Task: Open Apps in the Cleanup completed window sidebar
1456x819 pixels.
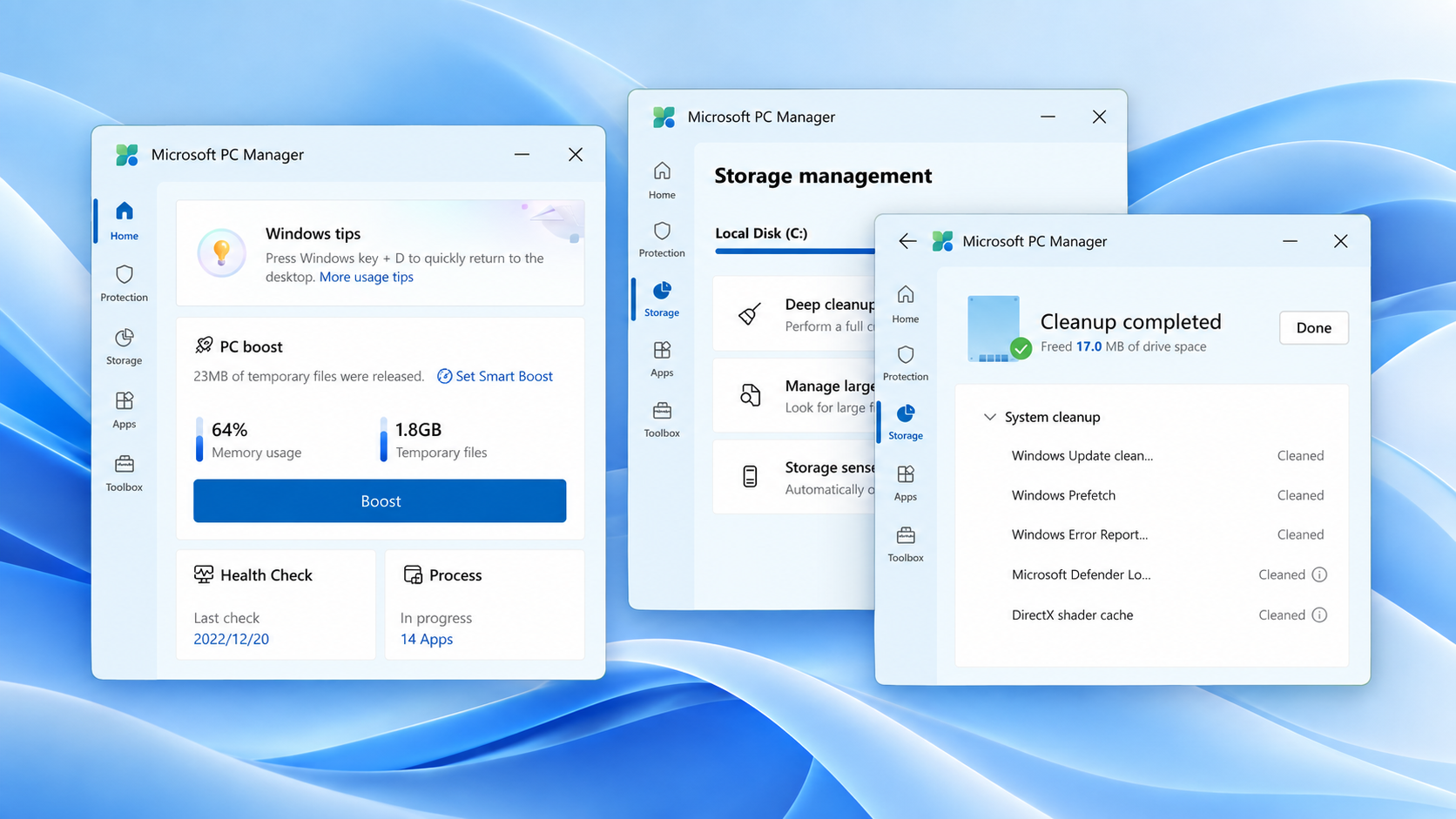Action: (906, 483)
